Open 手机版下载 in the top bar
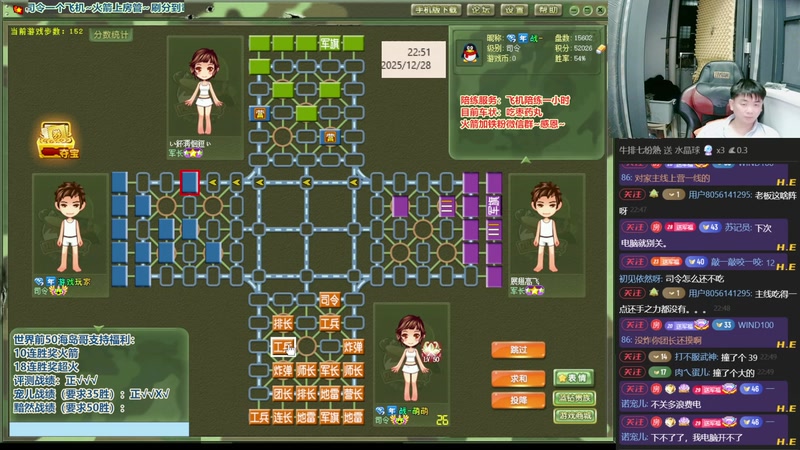 [x=436, y=10]
